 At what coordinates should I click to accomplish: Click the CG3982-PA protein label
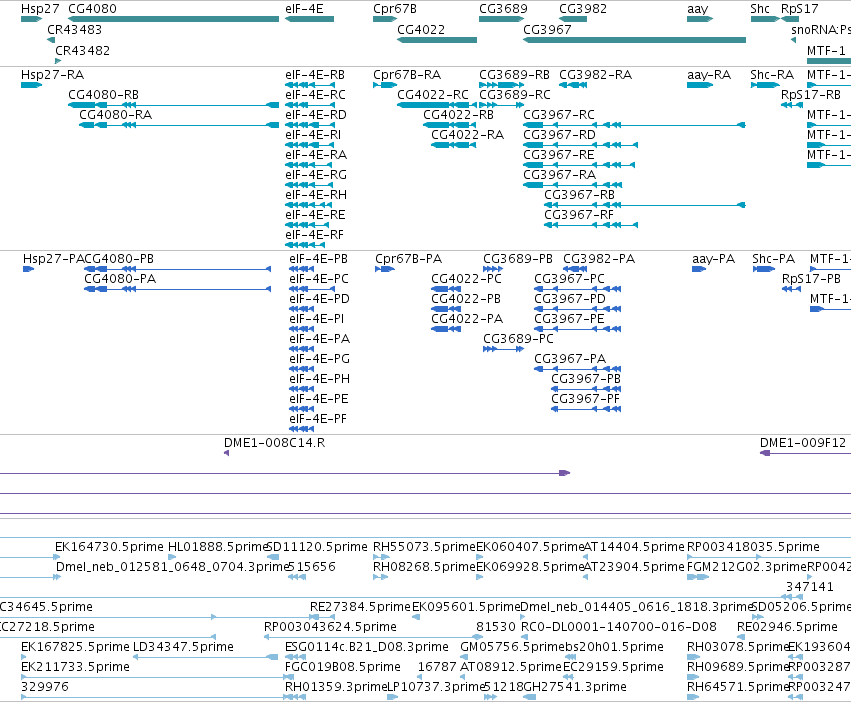point(599,258)
